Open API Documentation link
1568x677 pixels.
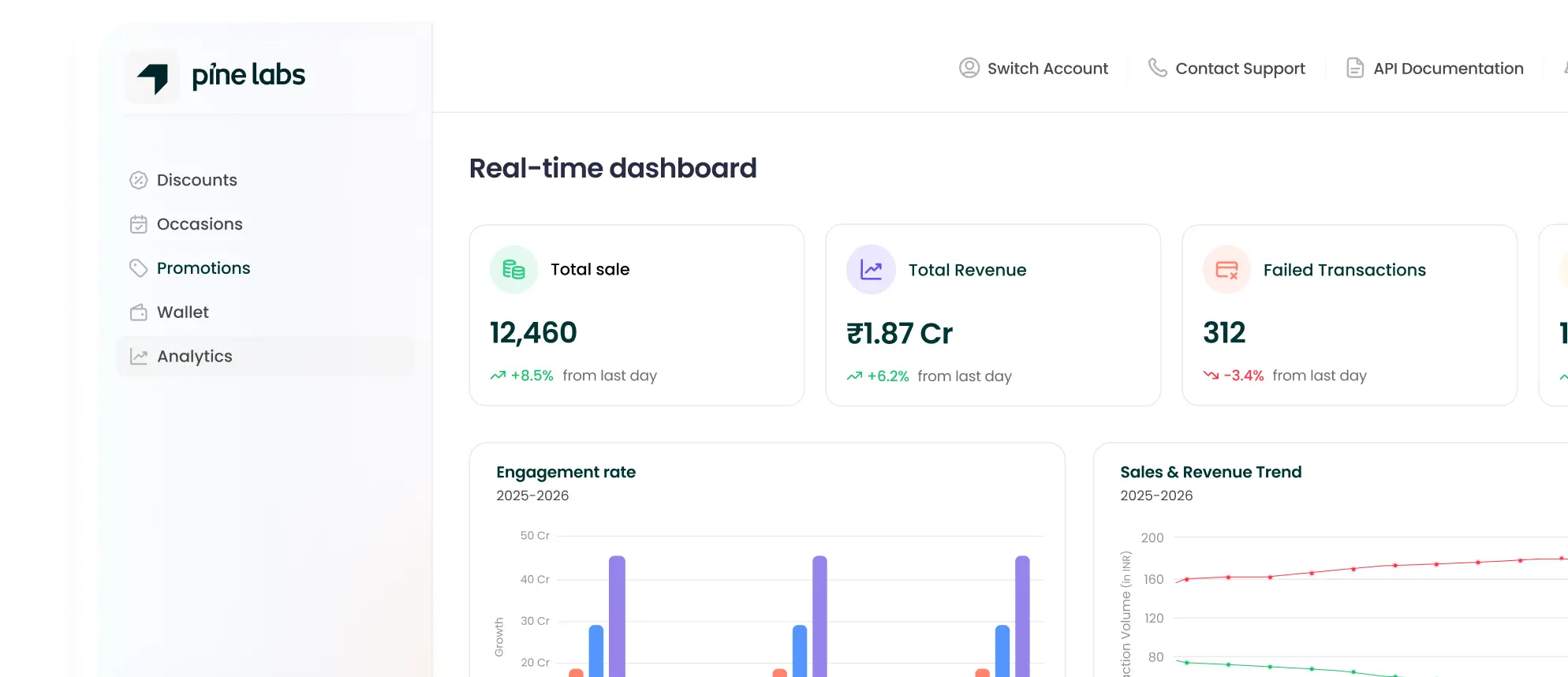[1435, 68]
